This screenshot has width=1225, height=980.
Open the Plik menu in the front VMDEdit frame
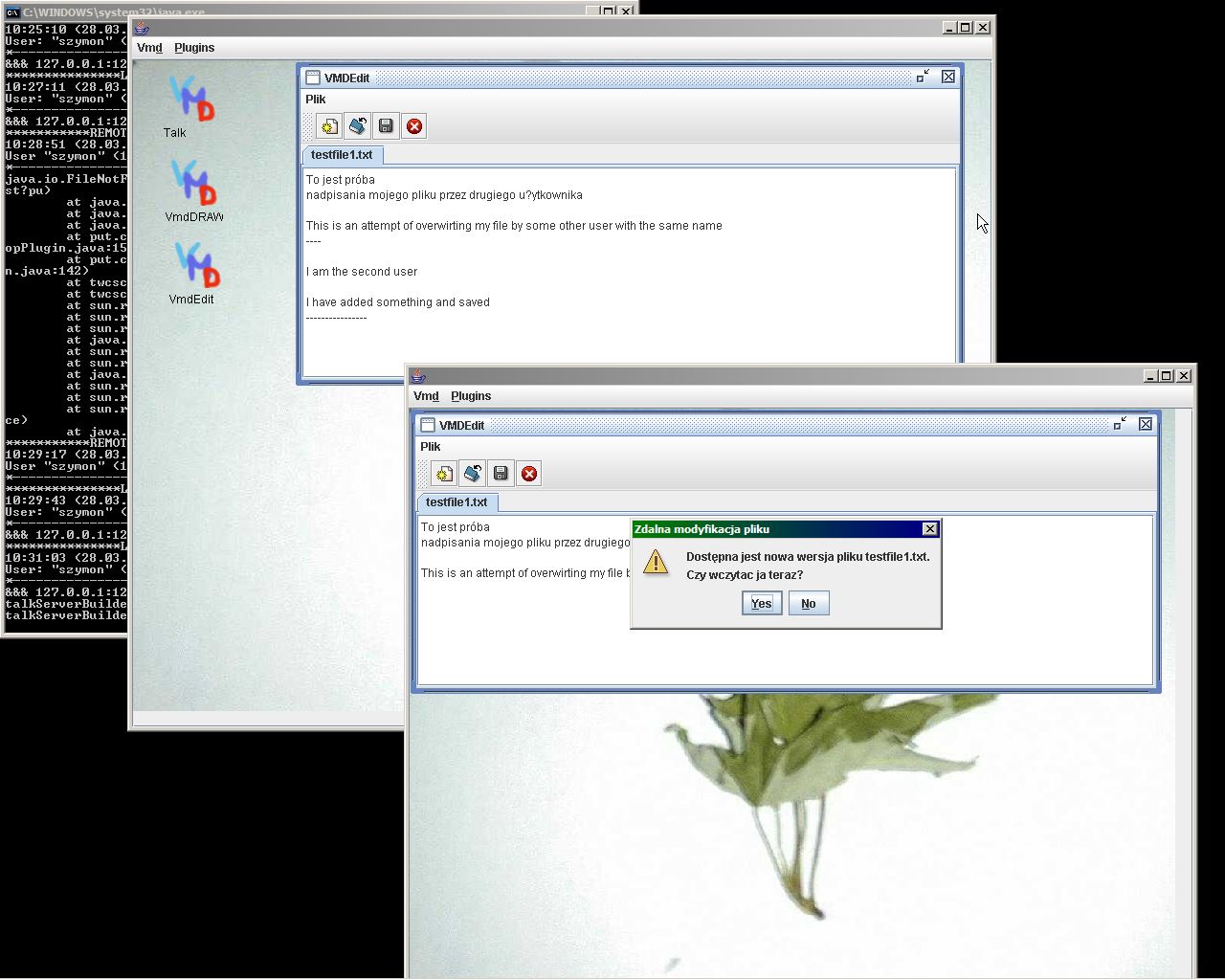click(x=431, y=446)
